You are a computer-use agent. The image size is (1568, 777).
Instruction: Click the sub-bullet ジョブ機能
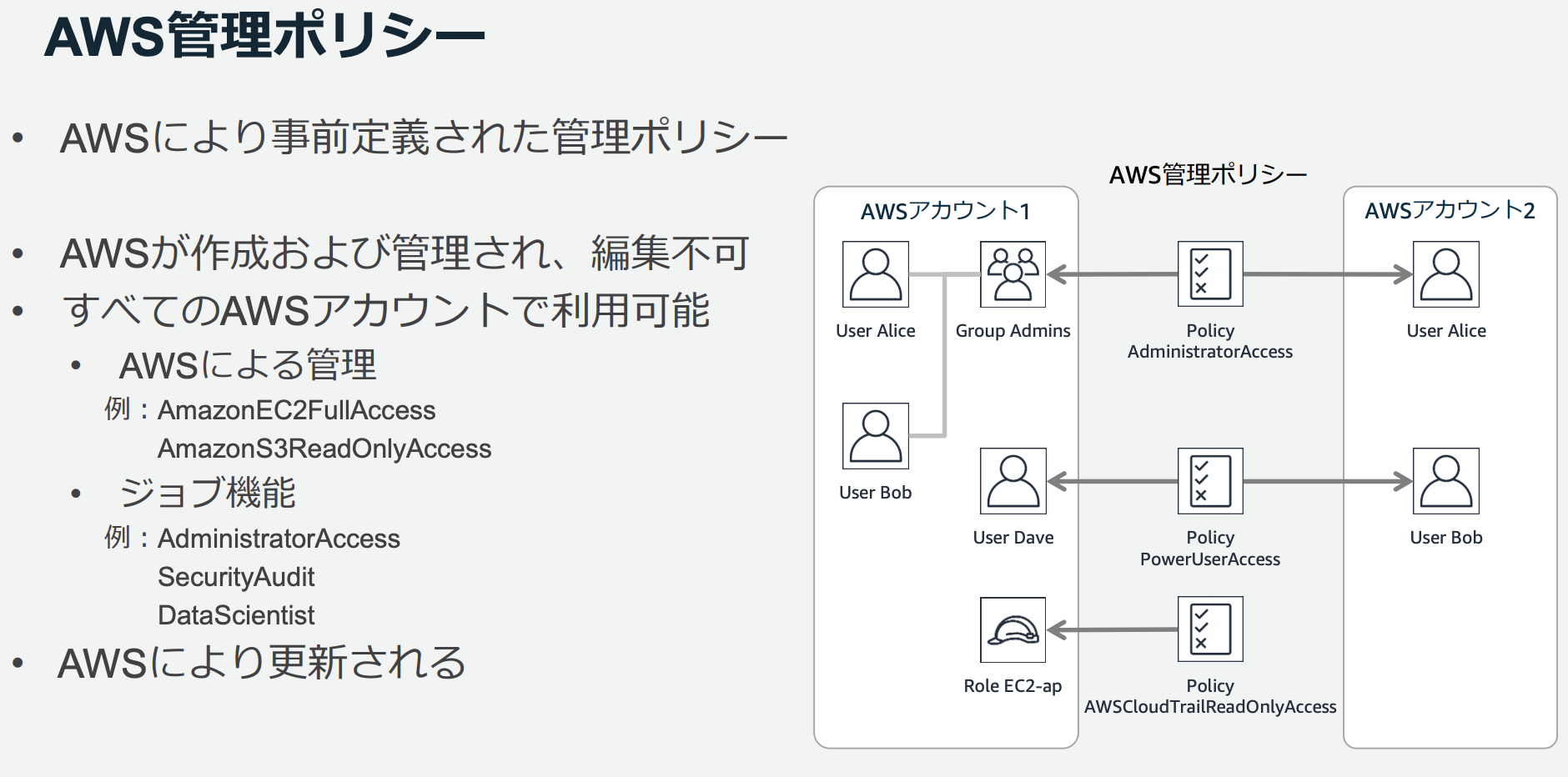coord(208,493)
